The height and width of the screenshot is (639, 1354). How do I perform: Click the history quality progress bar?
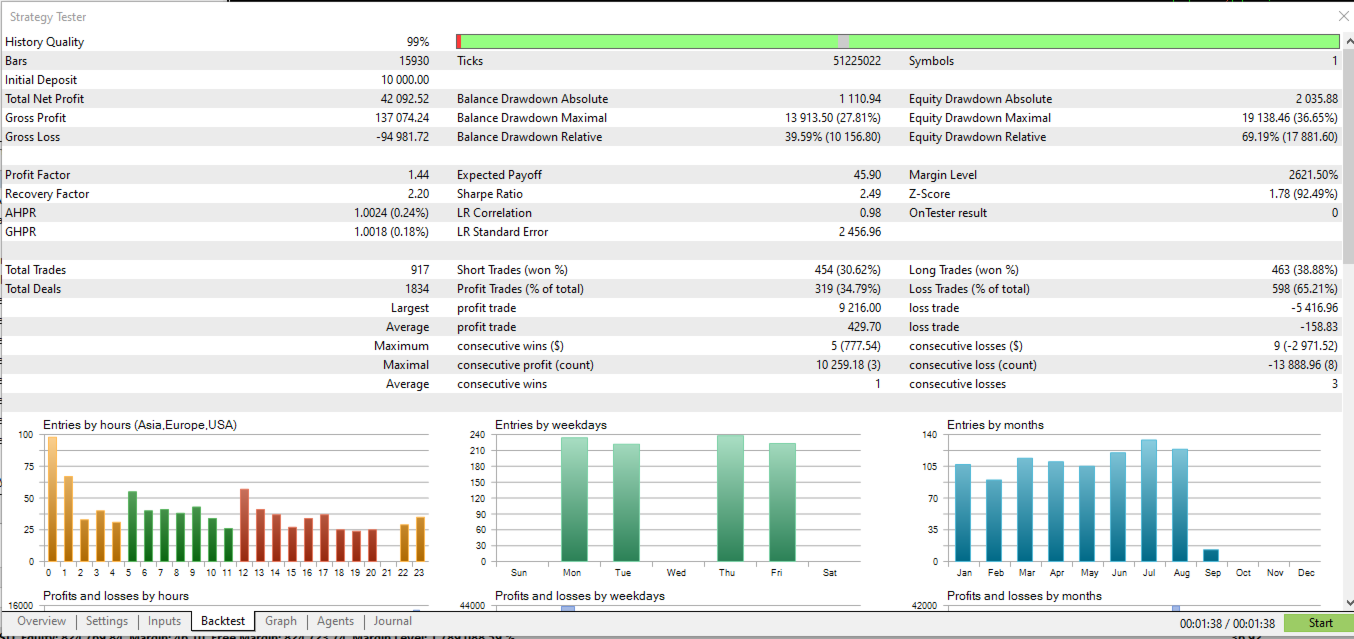[x=898, y=41]
